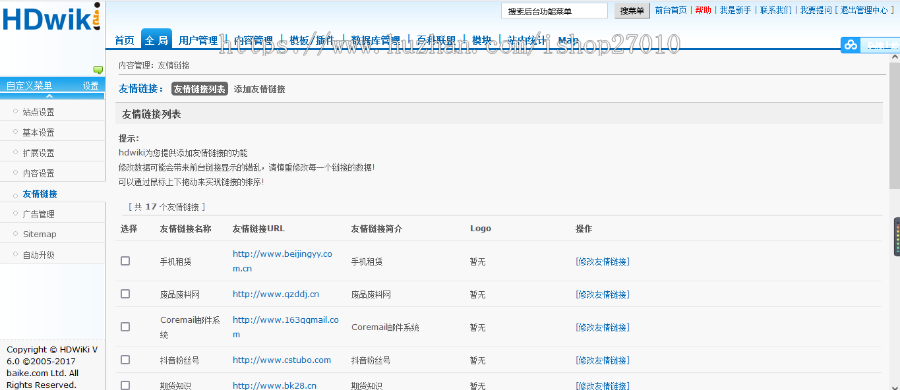
Task: Tick the checkbox for 废品废料网
Action: click(x=125, y=294)
